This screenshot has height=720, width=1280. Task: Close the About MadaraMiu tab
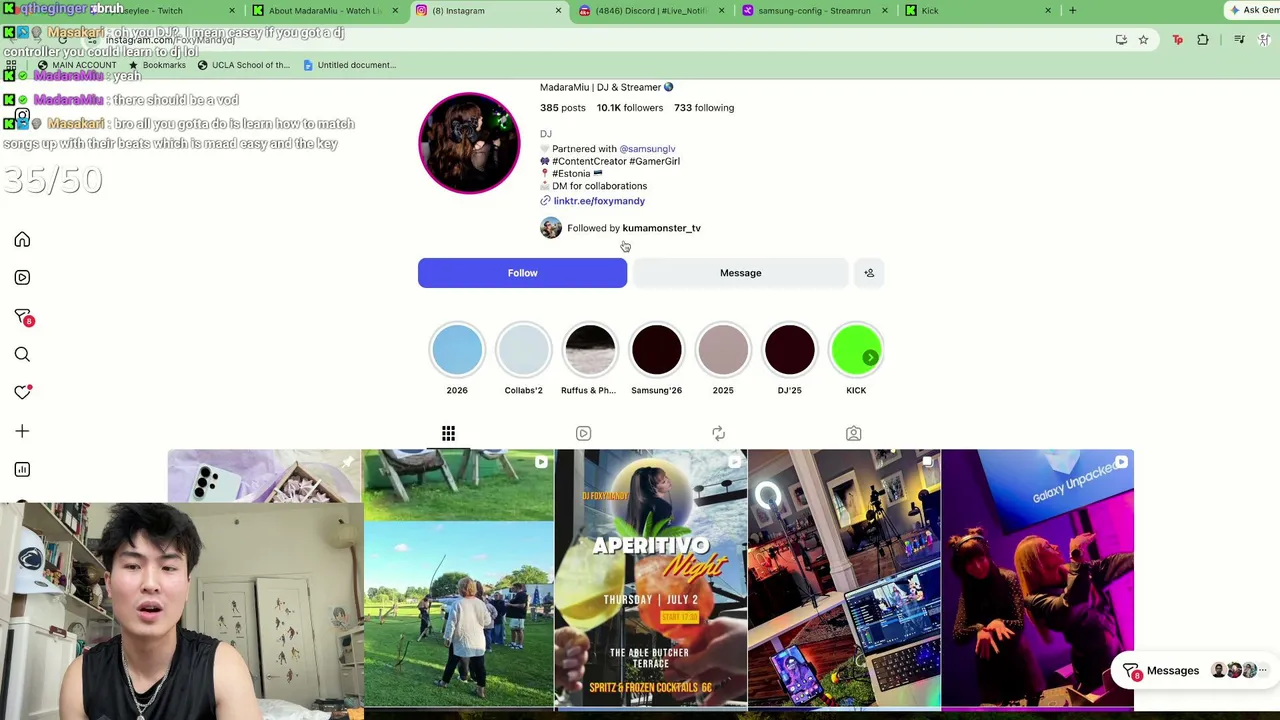(395, 11)
